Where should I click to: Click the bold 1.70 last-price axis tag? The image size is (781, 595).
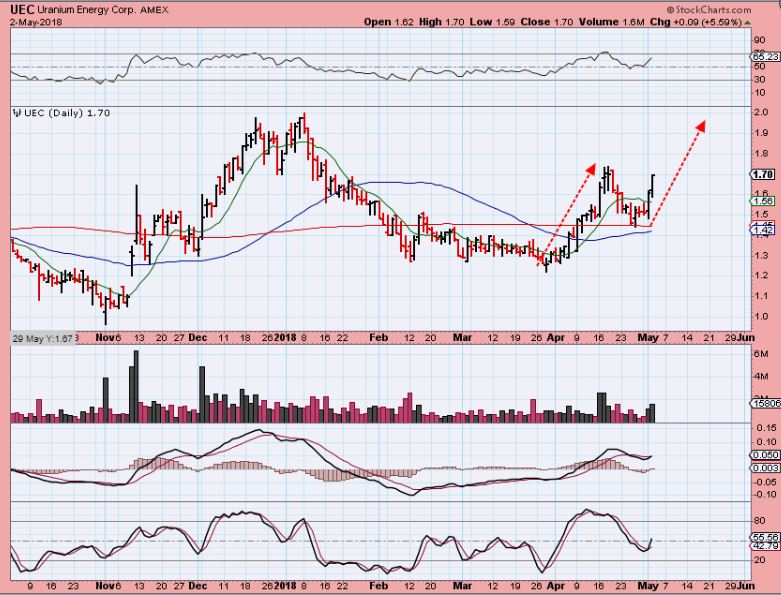tap(763, 174)
